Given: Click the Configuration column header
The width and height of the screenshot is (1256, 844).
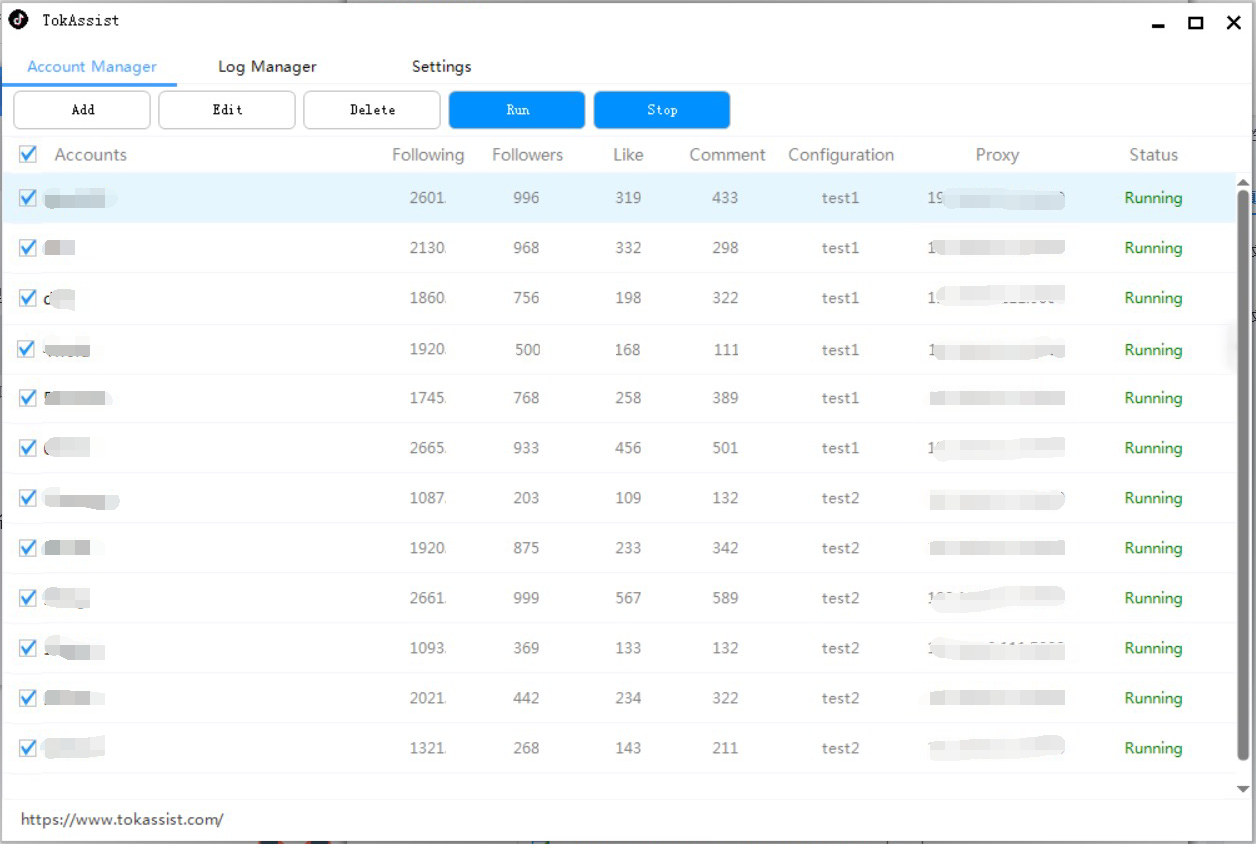Looking at the screenshot, I should (841, 155).
